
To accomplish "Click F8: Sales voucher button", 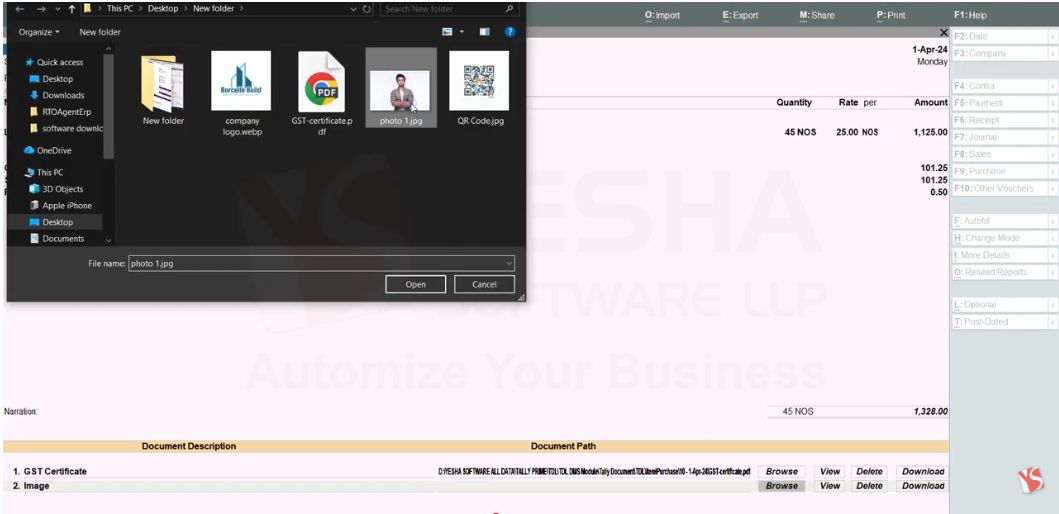I will click(1004, 154).
